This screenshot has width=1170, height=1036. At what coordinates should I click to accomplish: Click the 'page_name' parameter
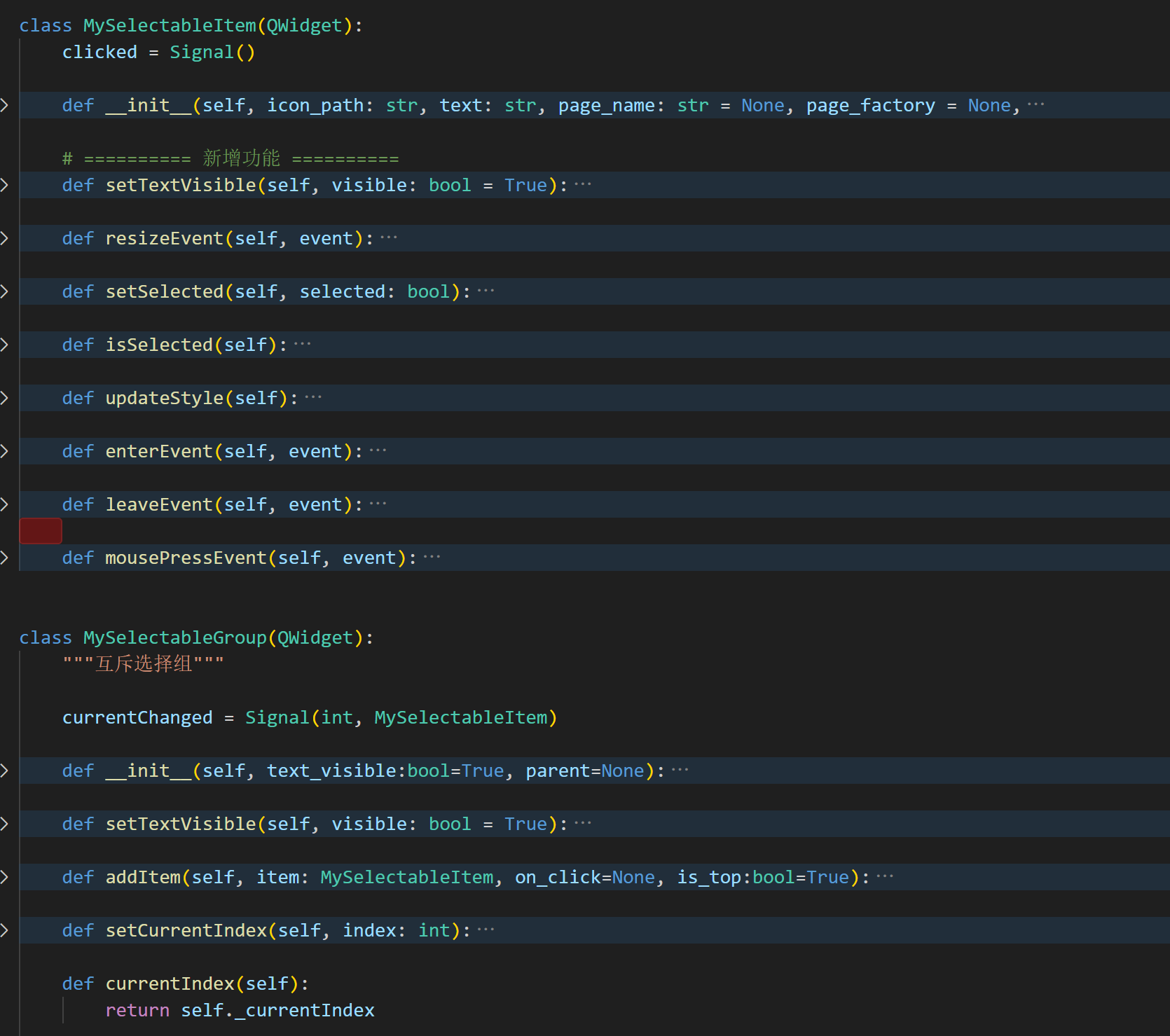[x=607, y=106]
